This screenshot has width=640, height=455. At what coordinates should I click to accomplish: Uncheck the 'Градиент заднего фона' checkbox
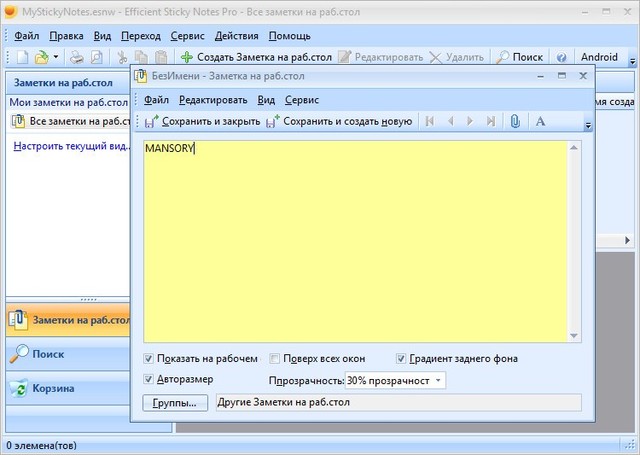[401, 358]
